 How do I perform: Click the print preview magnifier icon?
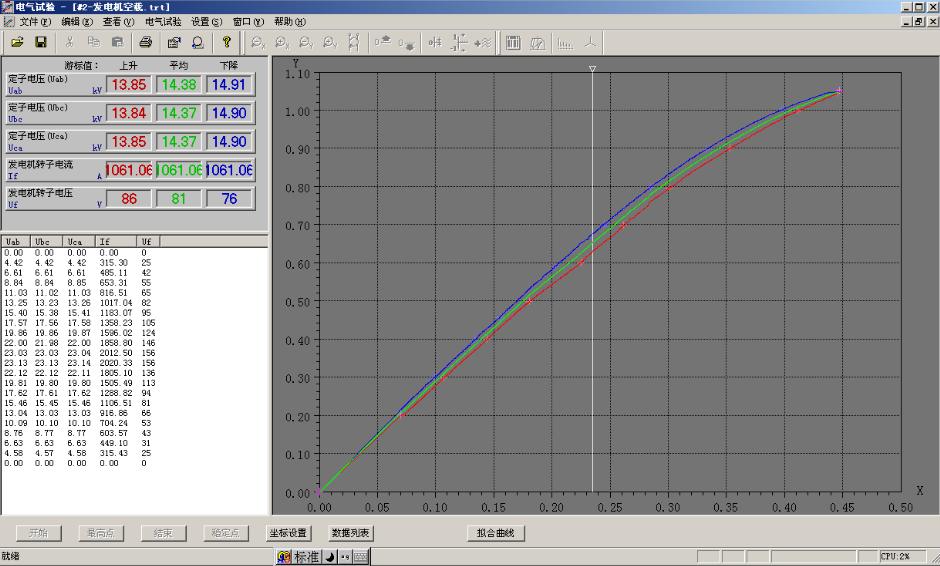pos(197,42)
